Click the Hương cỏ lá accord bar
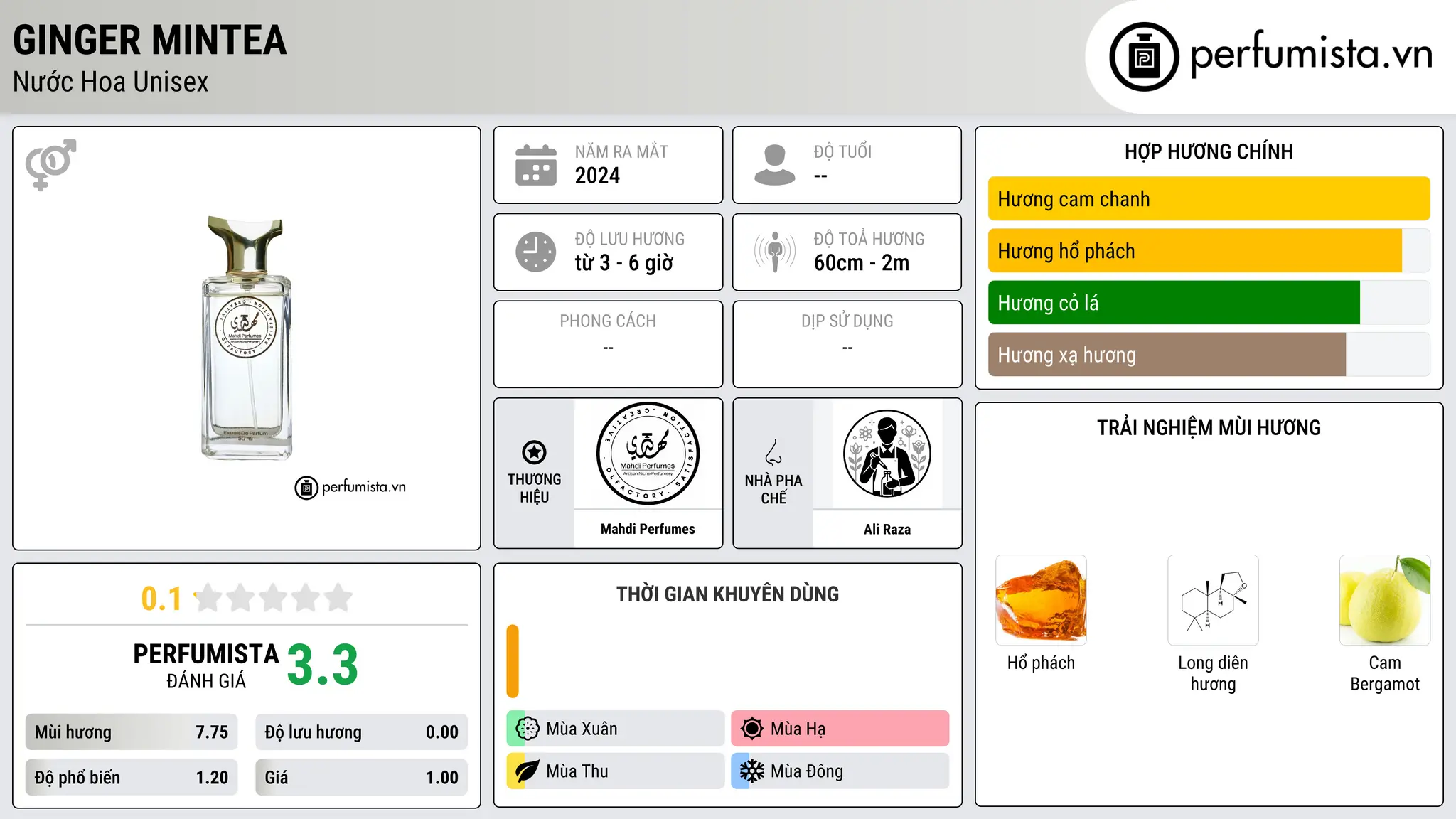Image resolution: width=1456 pixels, height=819 pixels. click(1209, 303)
